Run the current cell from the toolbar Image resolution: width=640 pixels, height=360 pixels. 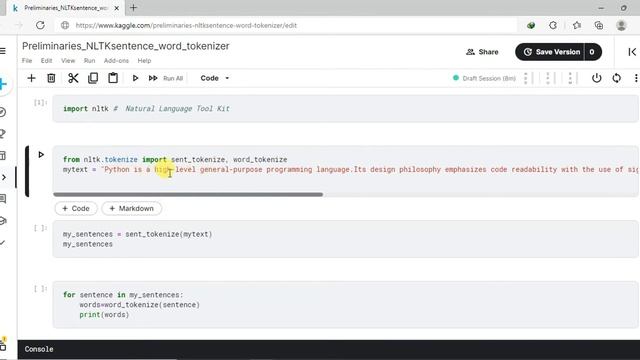[135, 78]
